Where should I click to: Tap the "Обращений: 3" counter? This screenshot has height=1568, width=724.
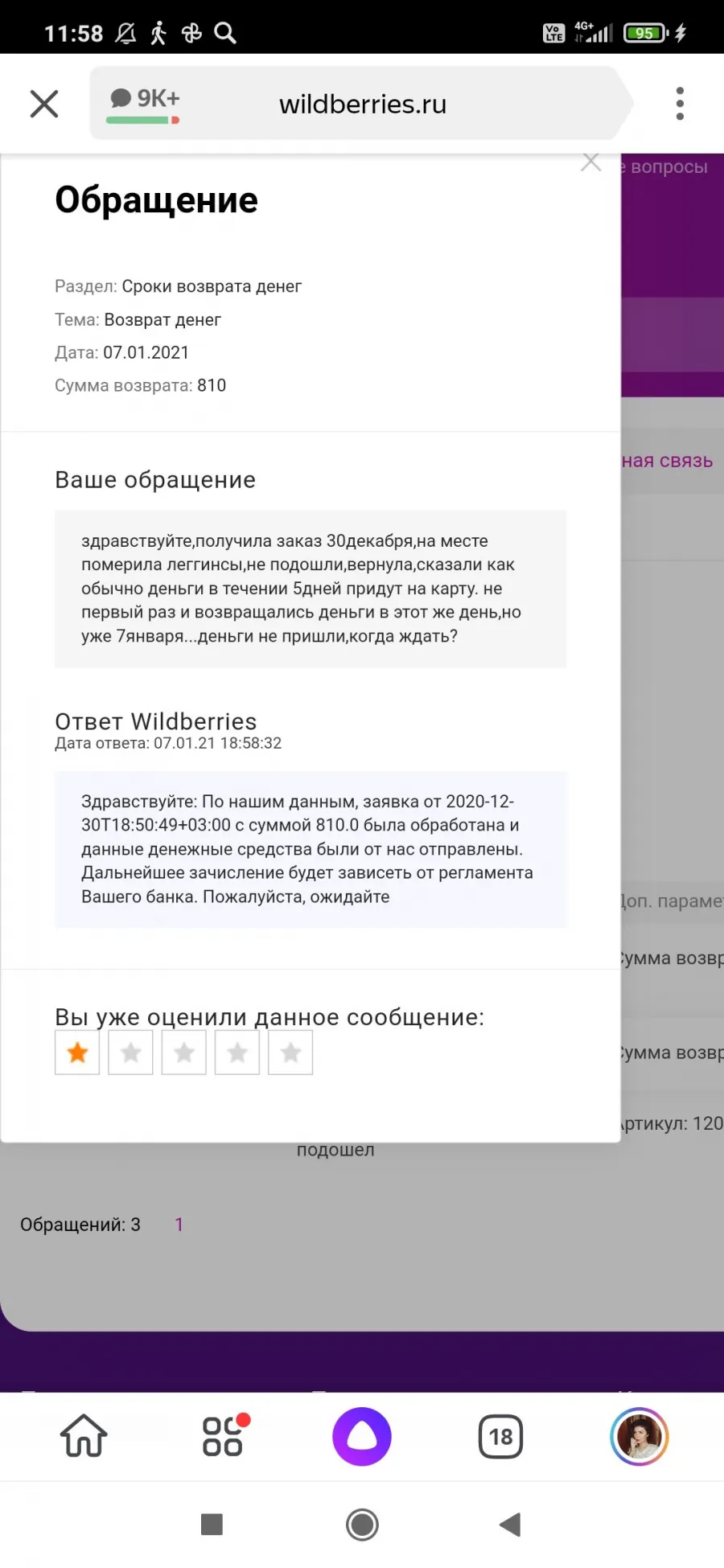(80, 1225)
